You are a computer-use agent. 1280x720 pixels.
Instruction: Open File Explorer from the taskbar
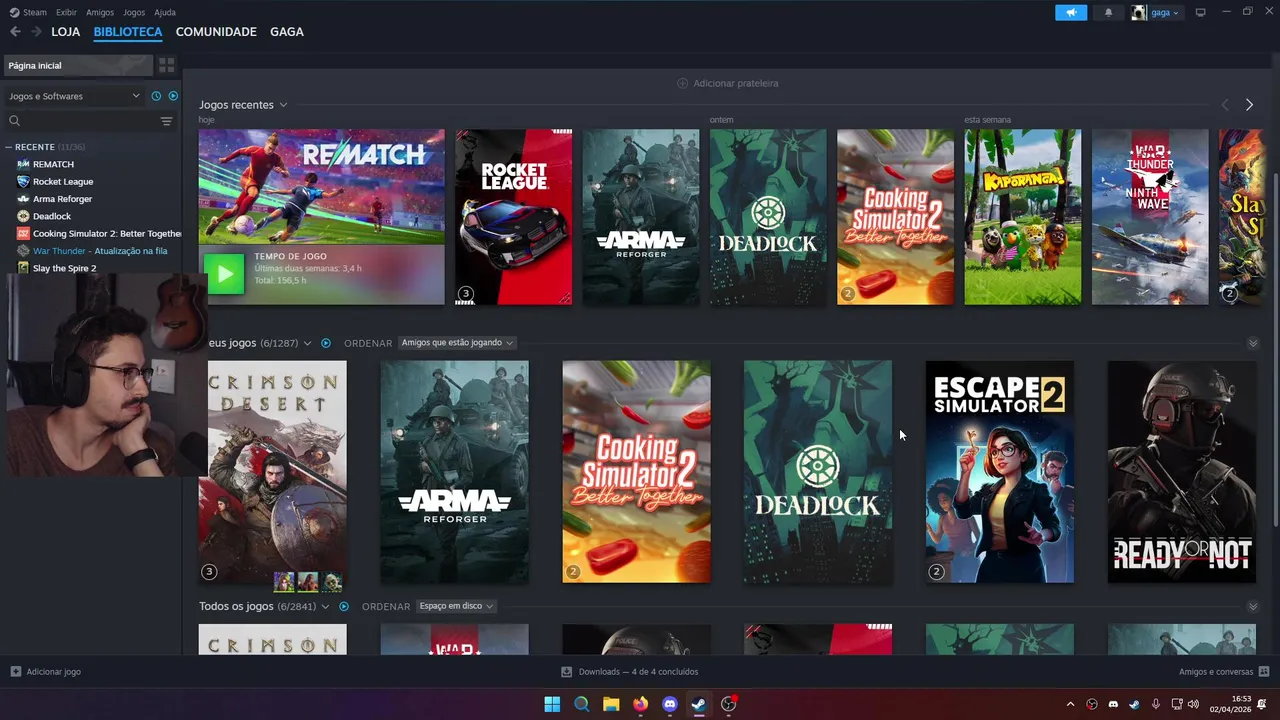point(611,704)
